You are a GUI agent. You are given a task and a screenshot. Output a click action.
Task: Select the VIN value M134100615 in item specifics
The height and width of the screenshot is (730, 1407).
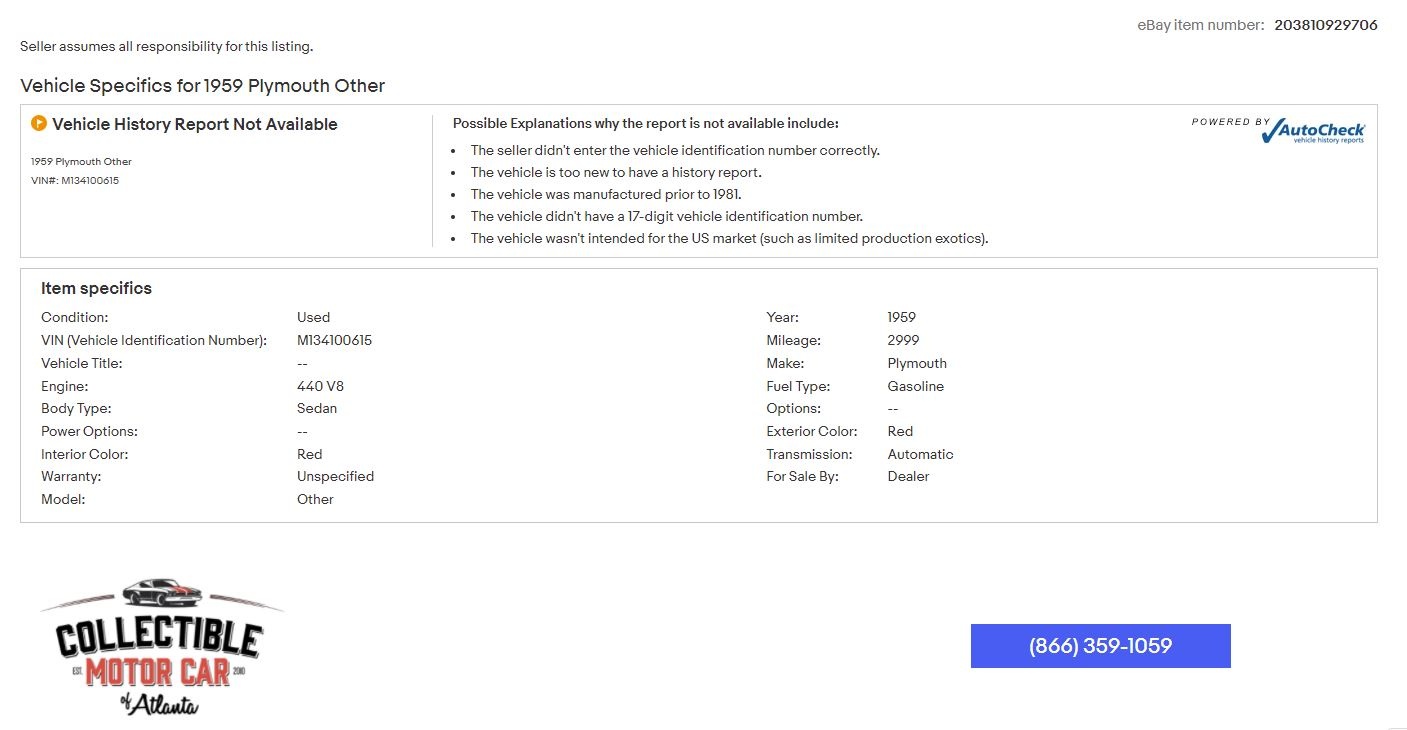pyautogui.click(x=334, y=340)
